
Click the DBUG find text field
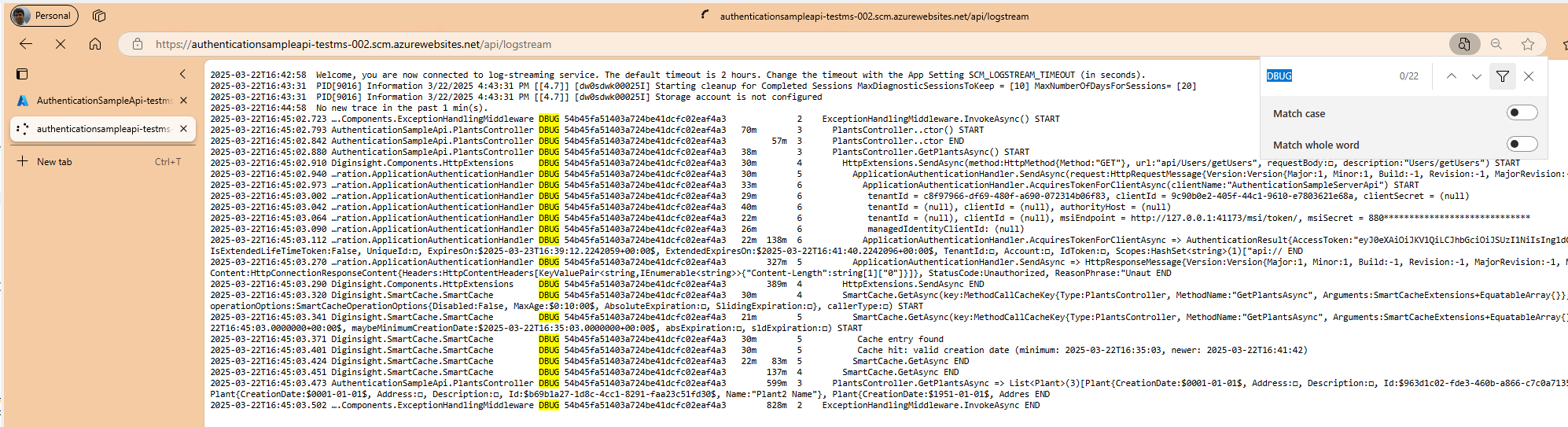pos(1329,76)
